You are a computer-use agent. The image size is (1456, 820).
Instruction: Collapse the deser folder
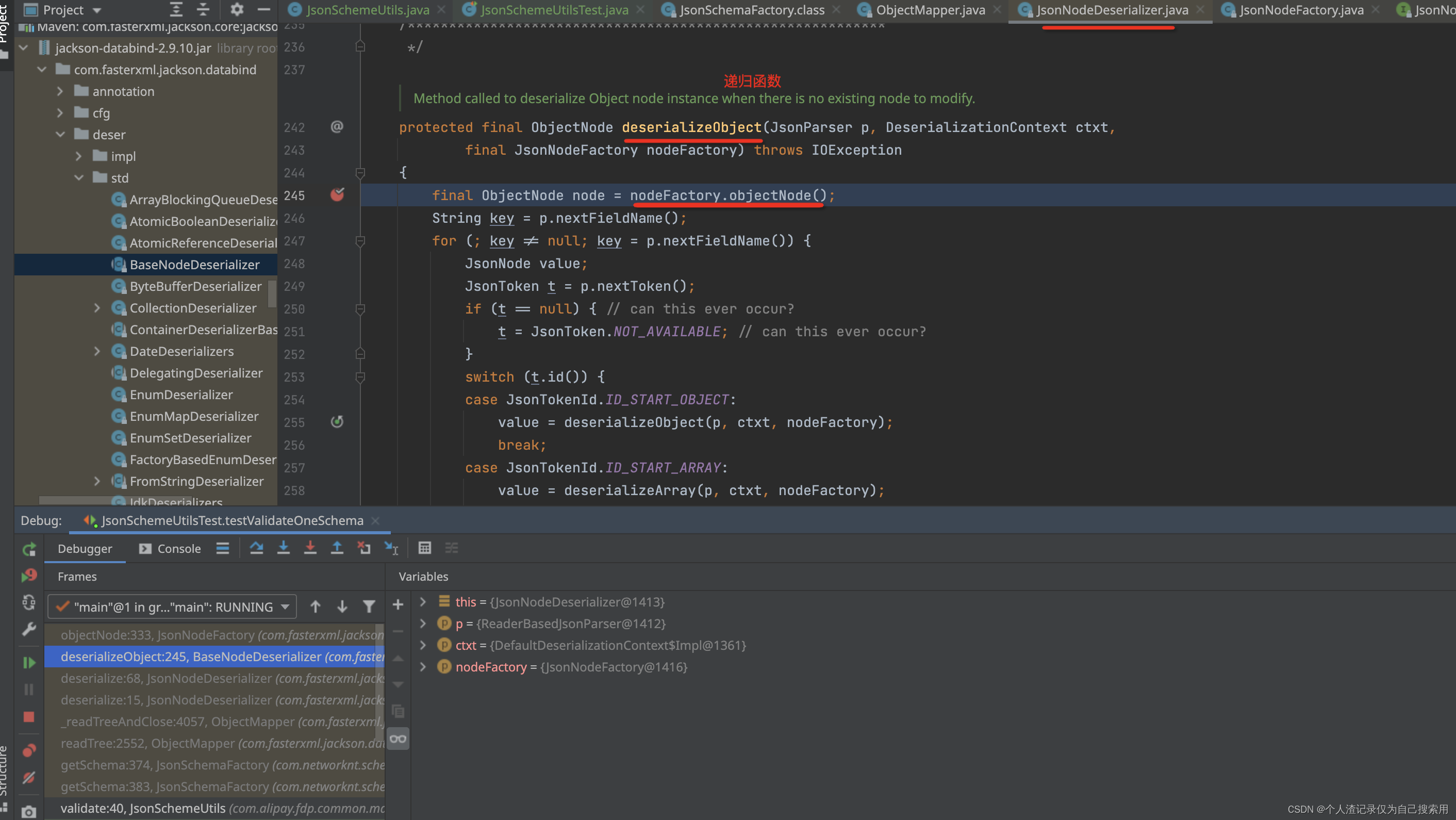pos(60,135)
